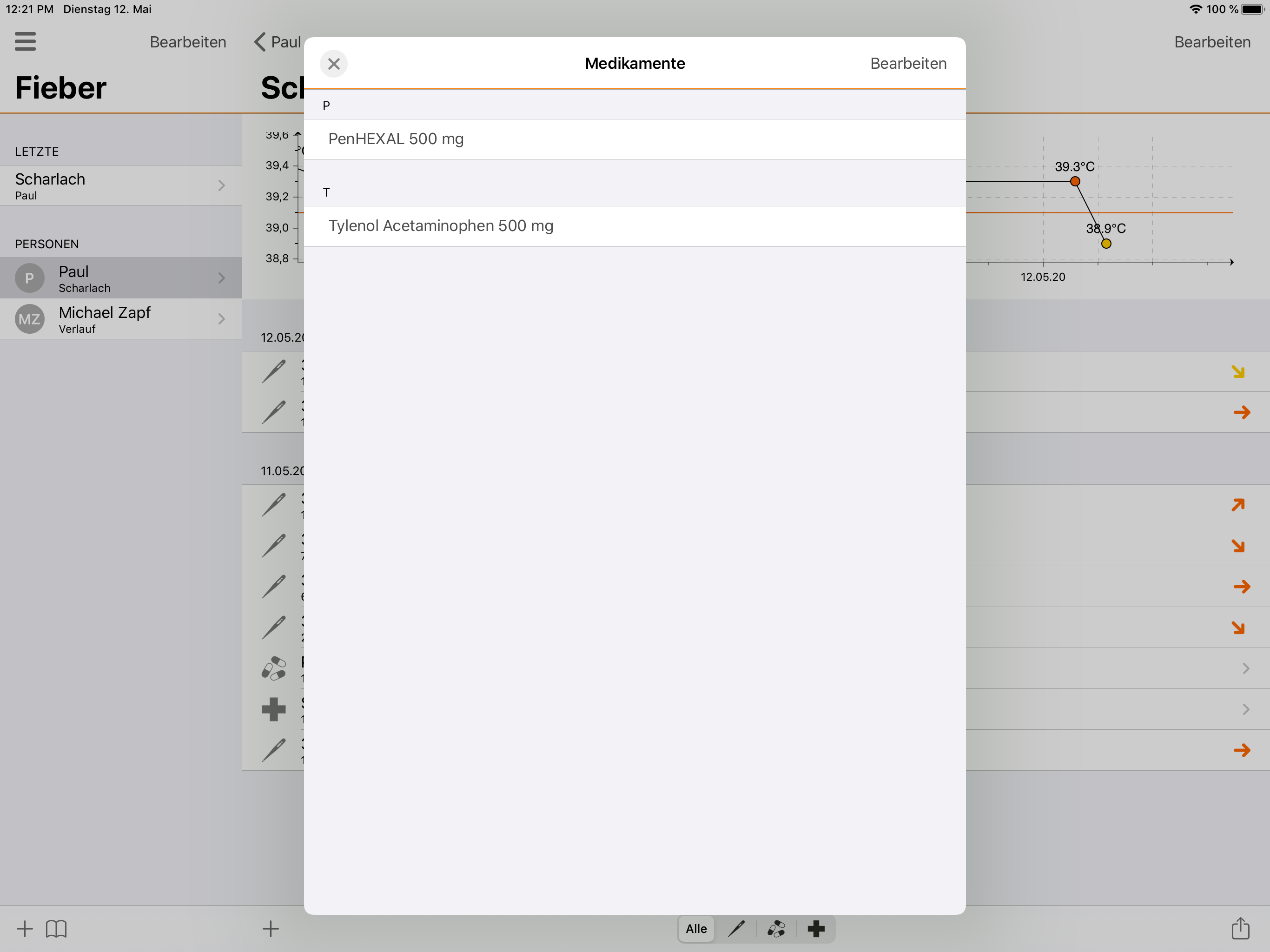Tap the book icon in sidebar footer

tap(56, 928)
